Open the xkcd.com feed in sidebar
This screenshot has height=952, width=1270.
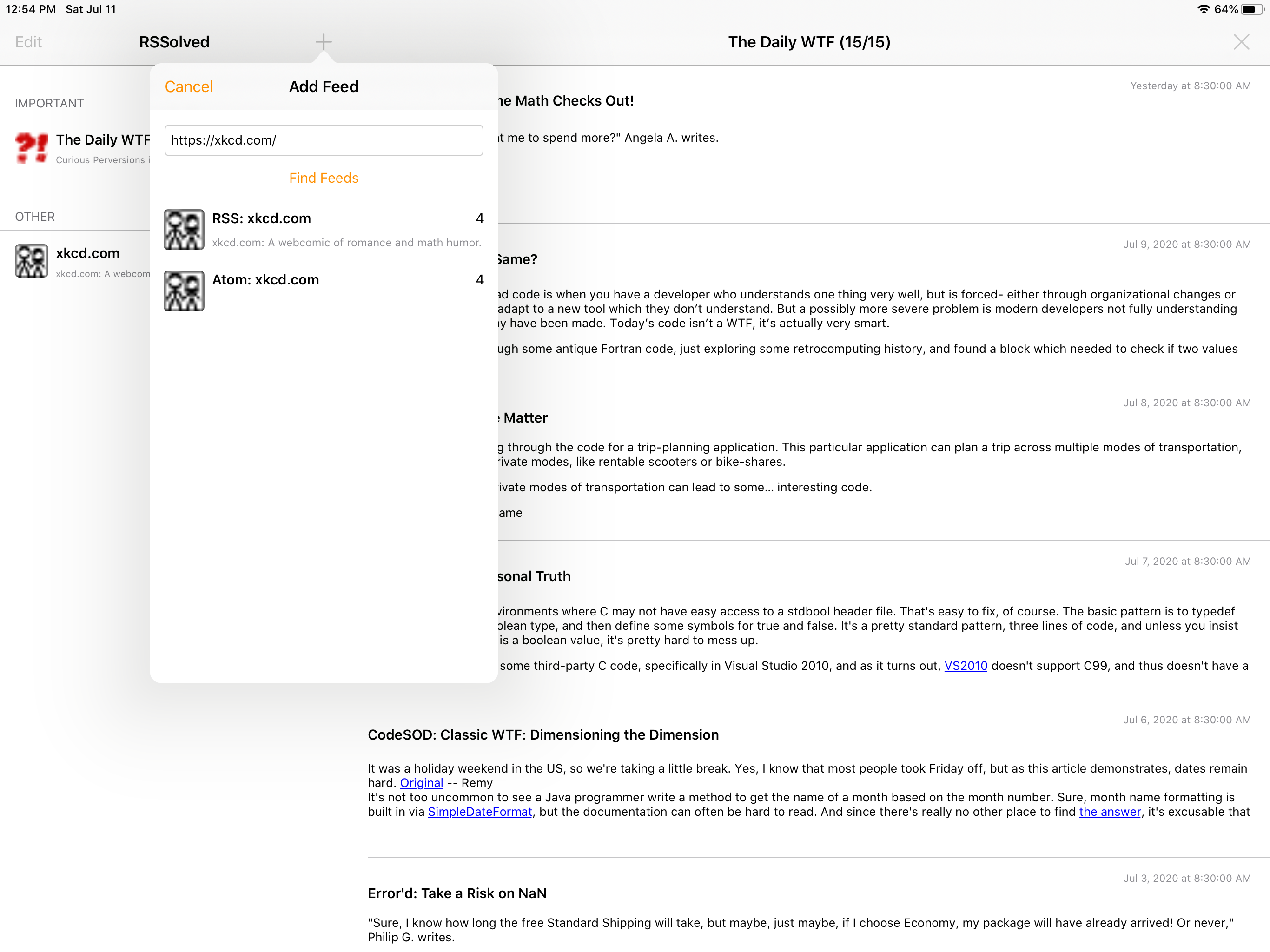coord(88,254)
